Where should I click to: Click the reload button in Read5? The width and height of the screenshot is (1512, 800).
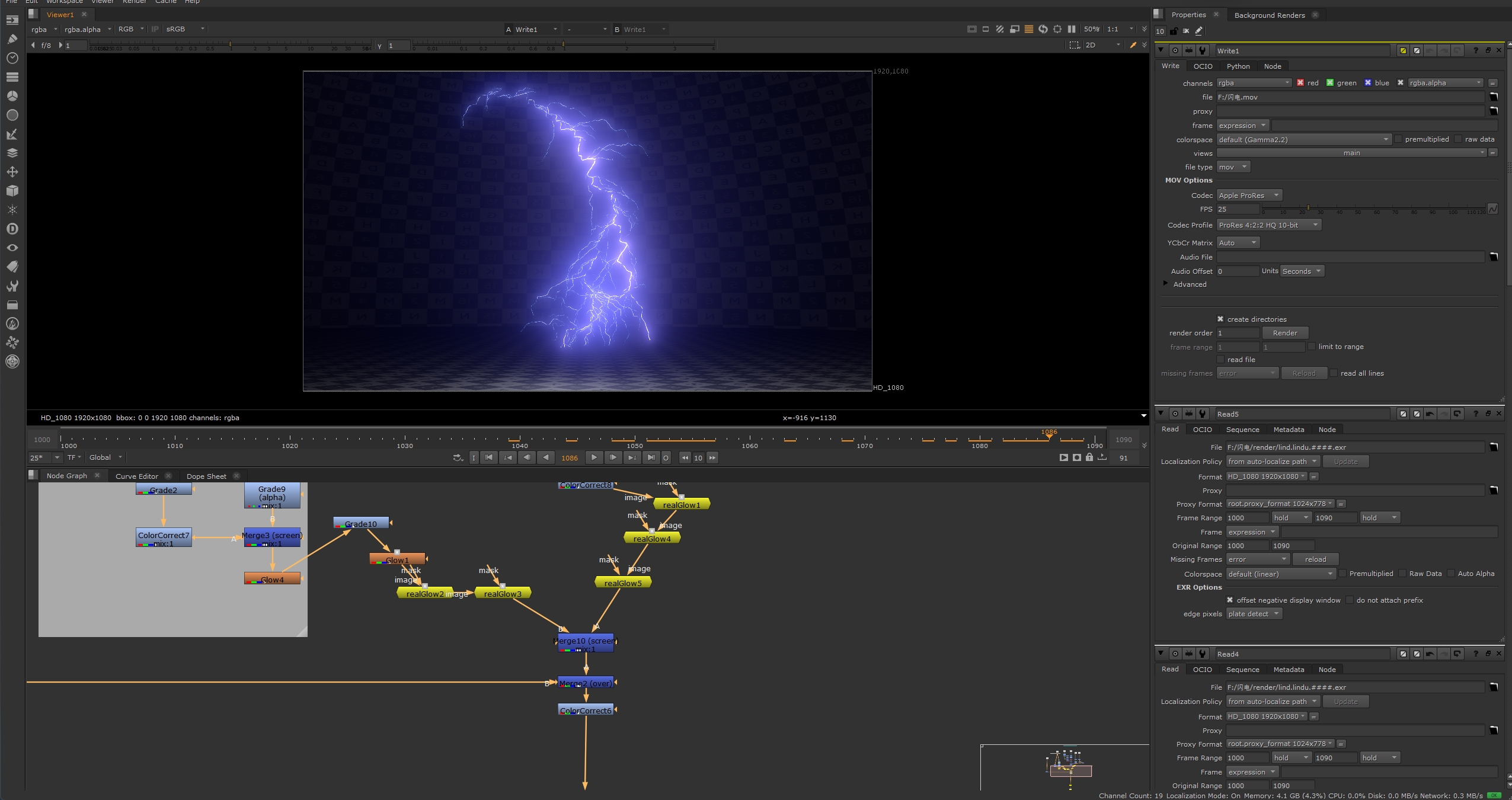[1315, 559]
